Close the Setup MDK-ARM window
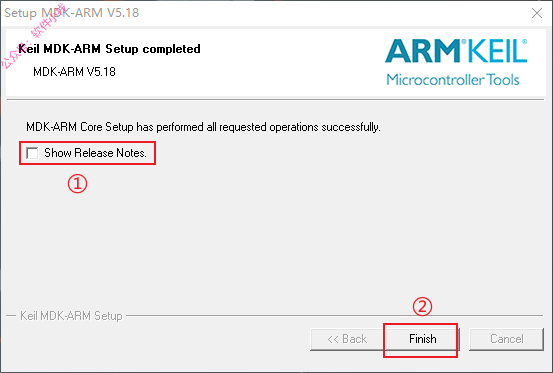553x373 pixels. pyautogui.click(x=537, y=13)
